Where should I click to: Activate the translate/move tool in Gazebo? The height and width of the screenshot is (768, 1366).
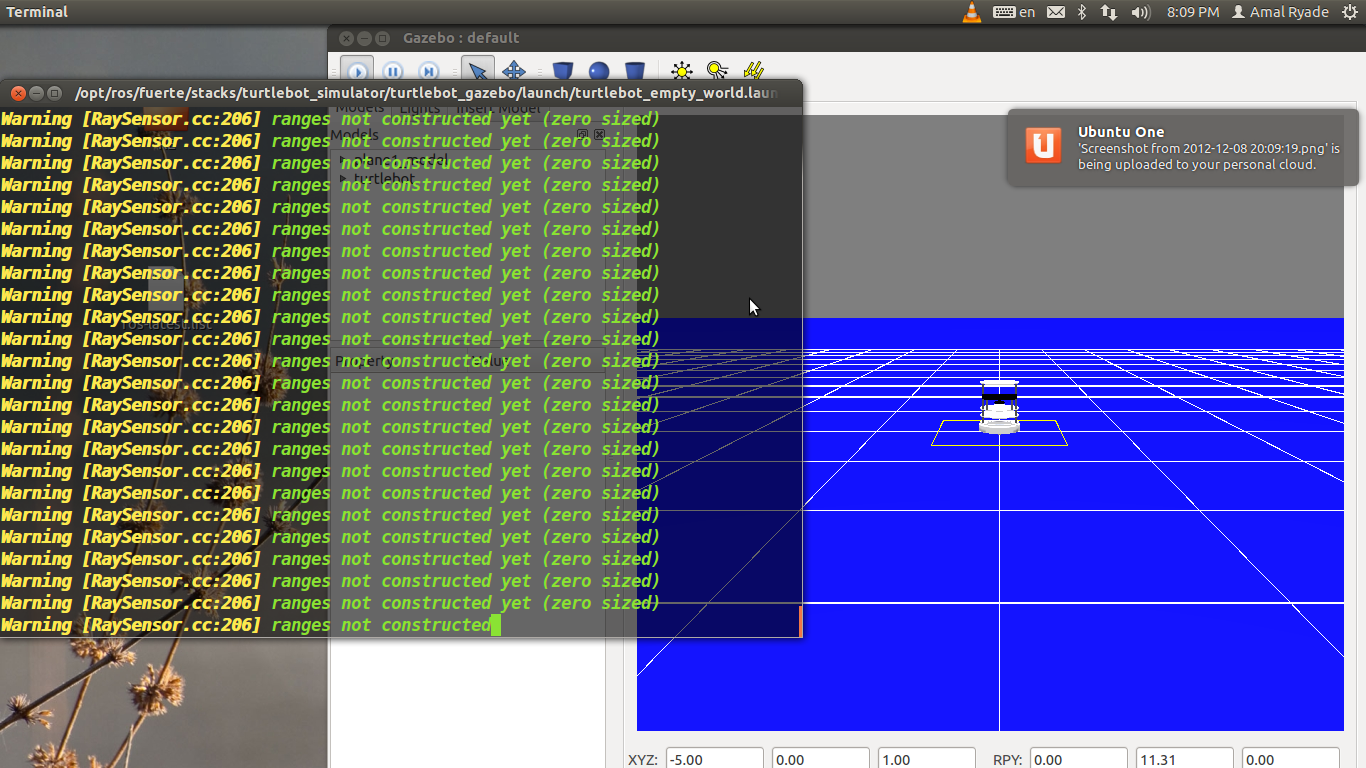tap(514, 71)
